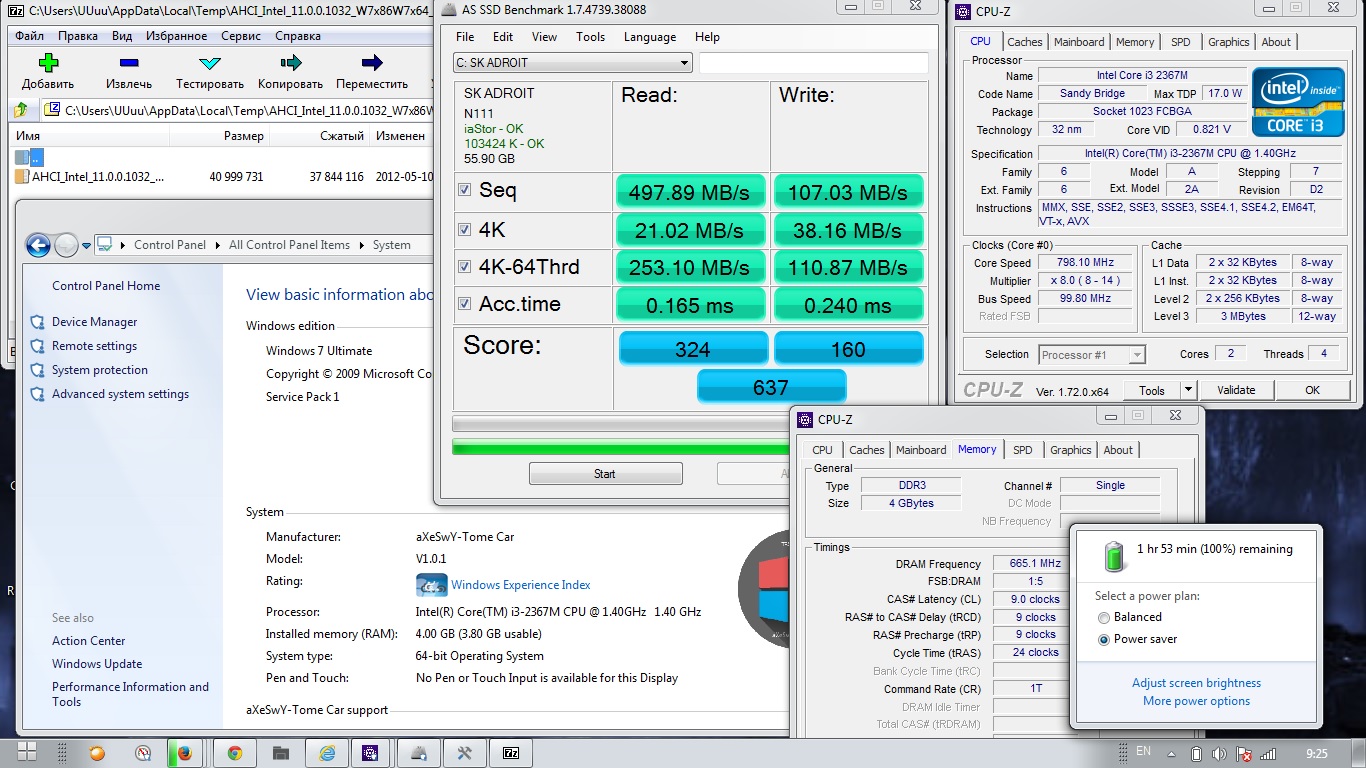
Task: Click the blue minus Извлечь icon in 7-Zip
Action: click(128, 63)
